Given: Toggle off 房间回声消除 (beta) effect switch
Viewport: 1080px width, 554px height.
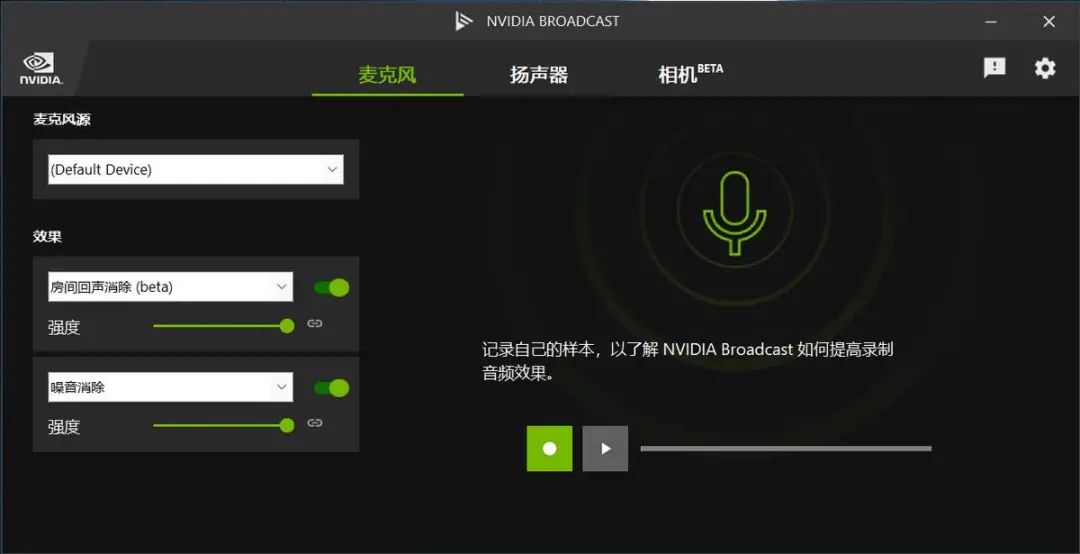Looking at the screenshot, I should coord(332,287).
